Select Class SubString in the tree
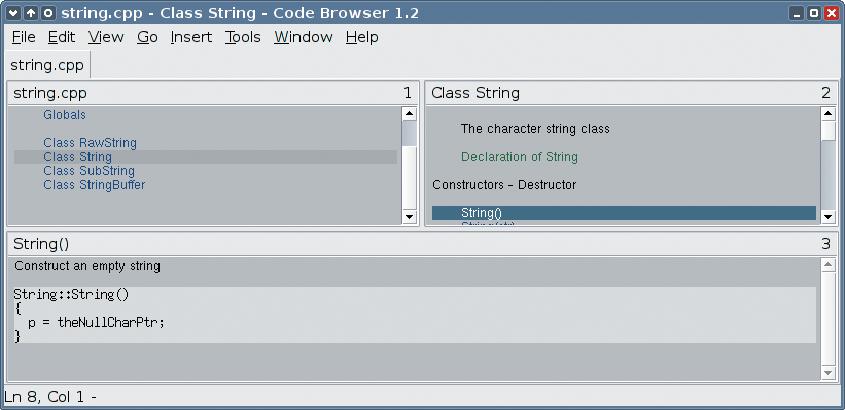 coord(89,171)
